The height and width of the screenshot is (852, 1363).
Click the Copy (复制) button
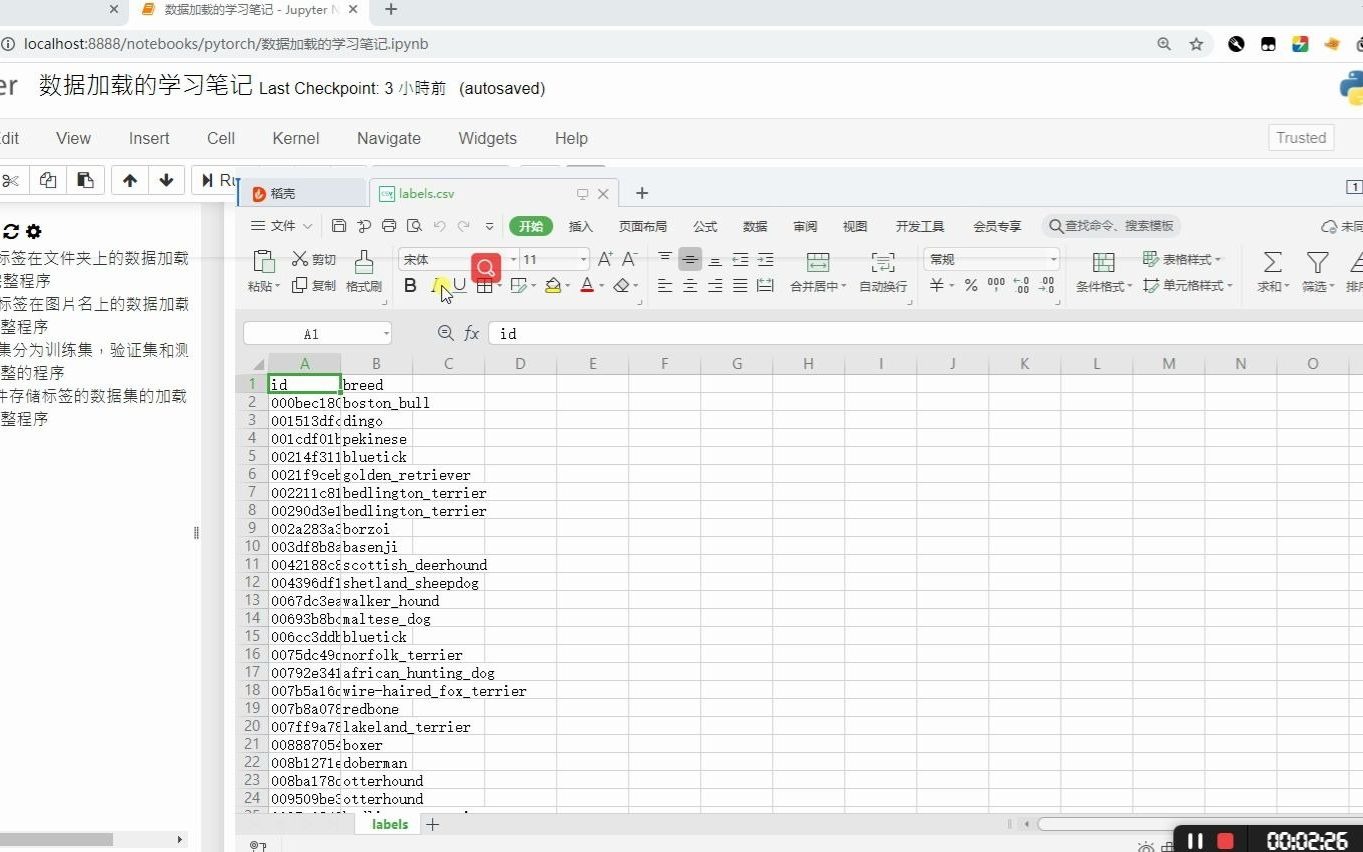[x=314, y=285]
